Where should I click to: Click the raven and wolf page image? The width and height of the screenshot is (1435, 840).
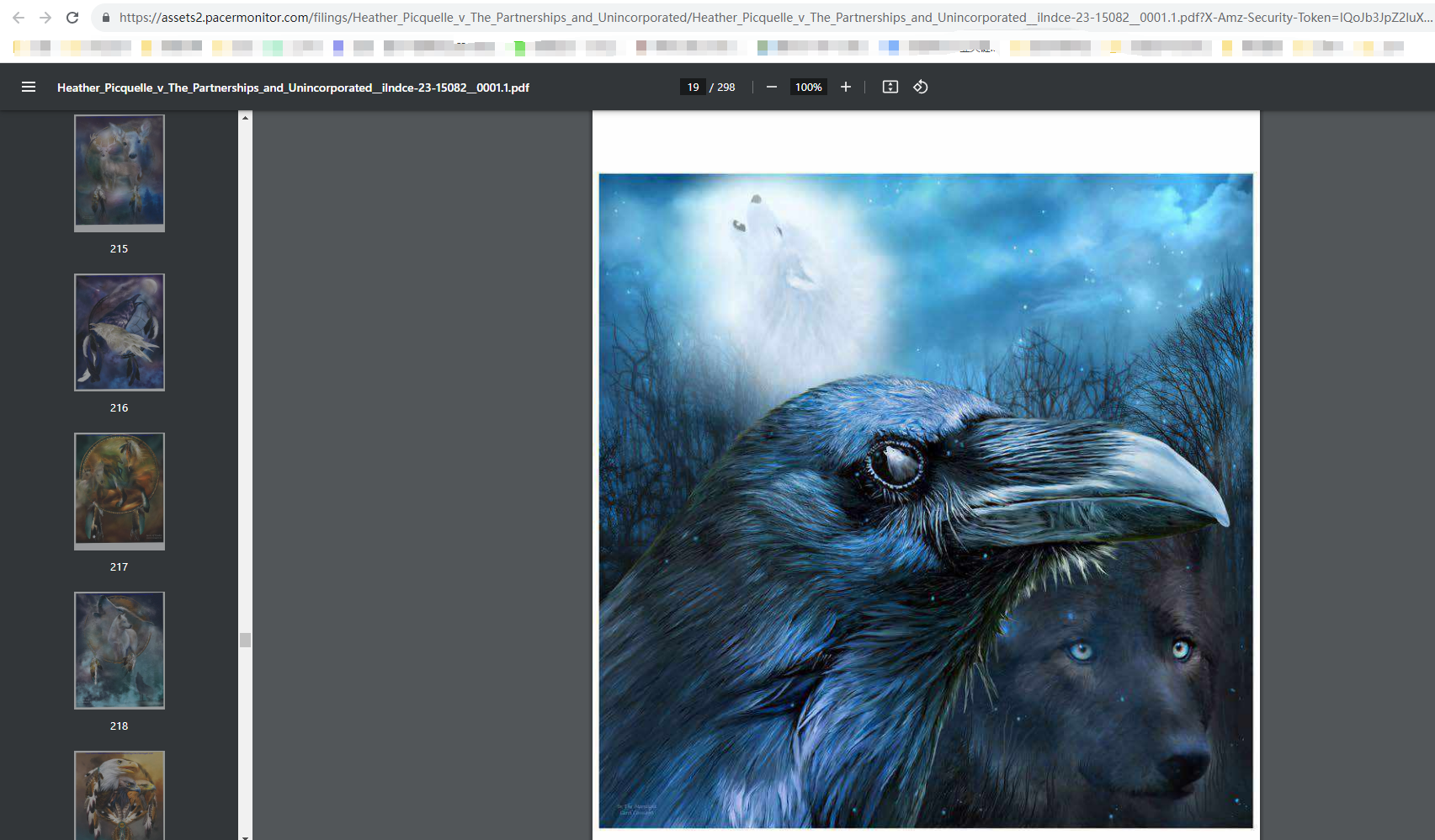tap(926, 501)
